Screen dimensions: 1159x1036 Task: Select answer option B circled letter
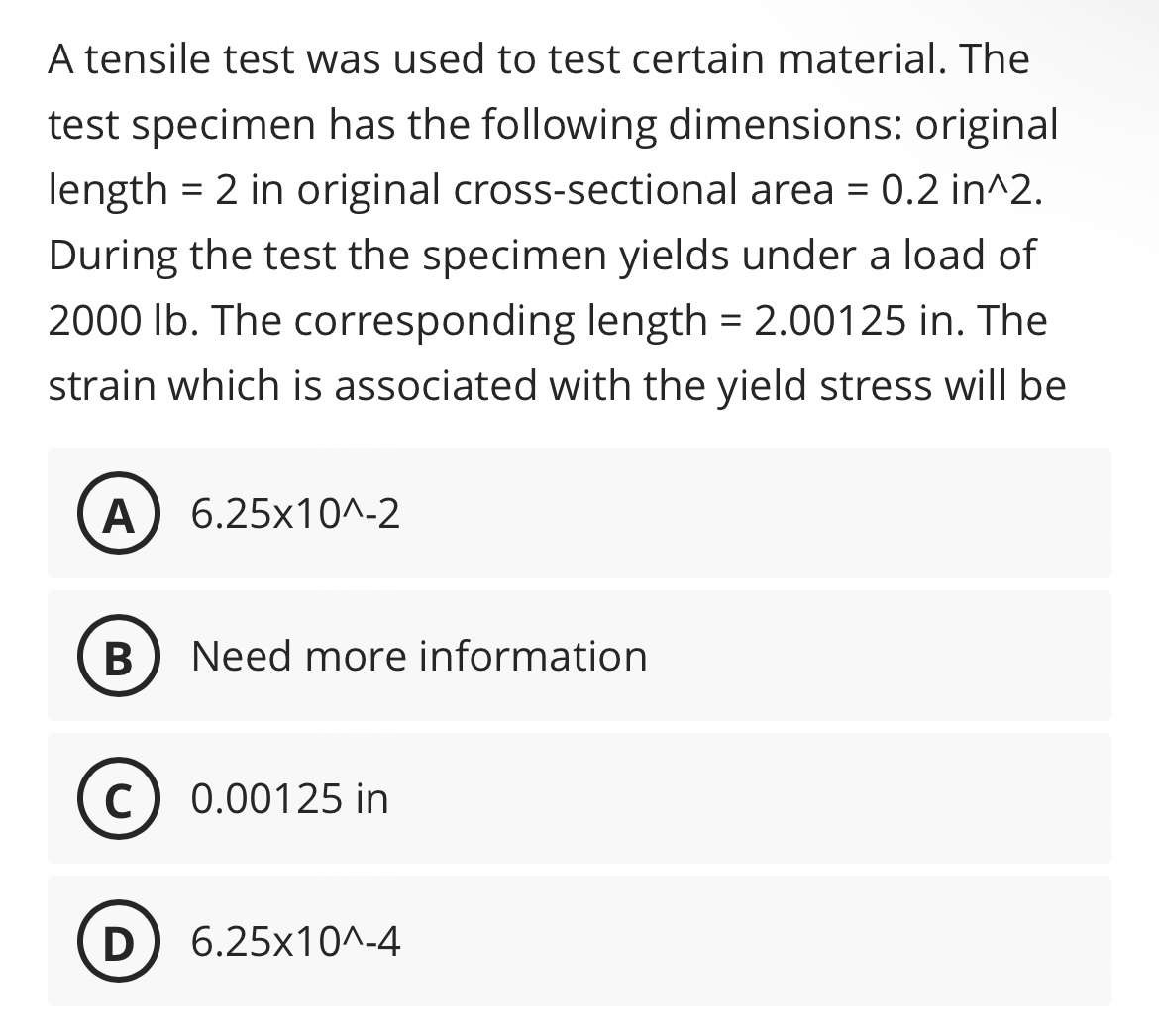point(117,656)
